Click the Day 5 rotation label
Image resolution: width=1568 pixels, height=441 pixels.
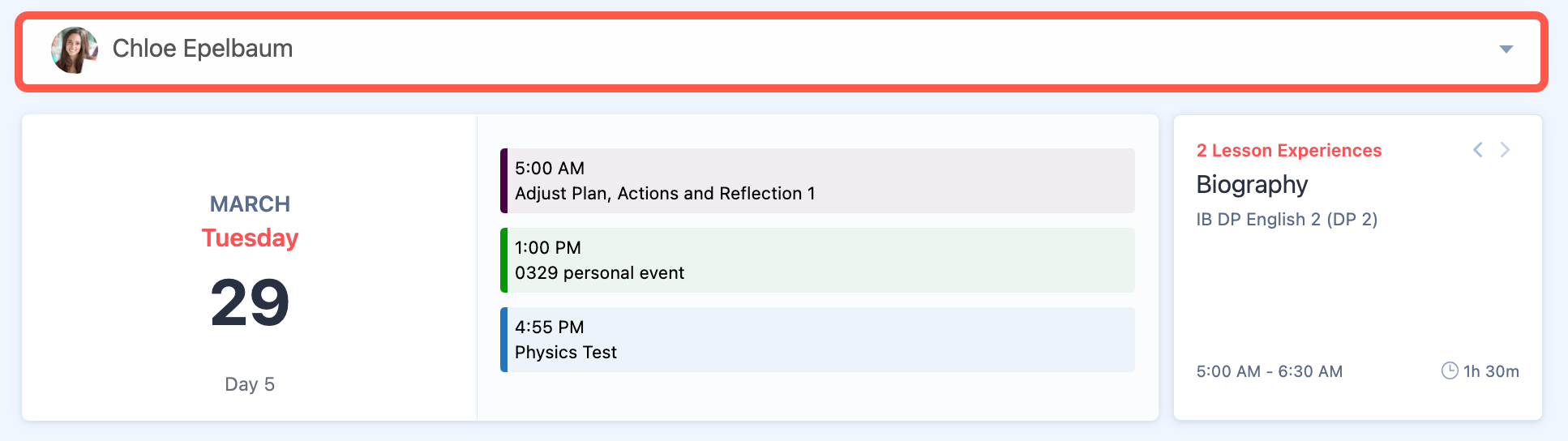pos(250,384)
